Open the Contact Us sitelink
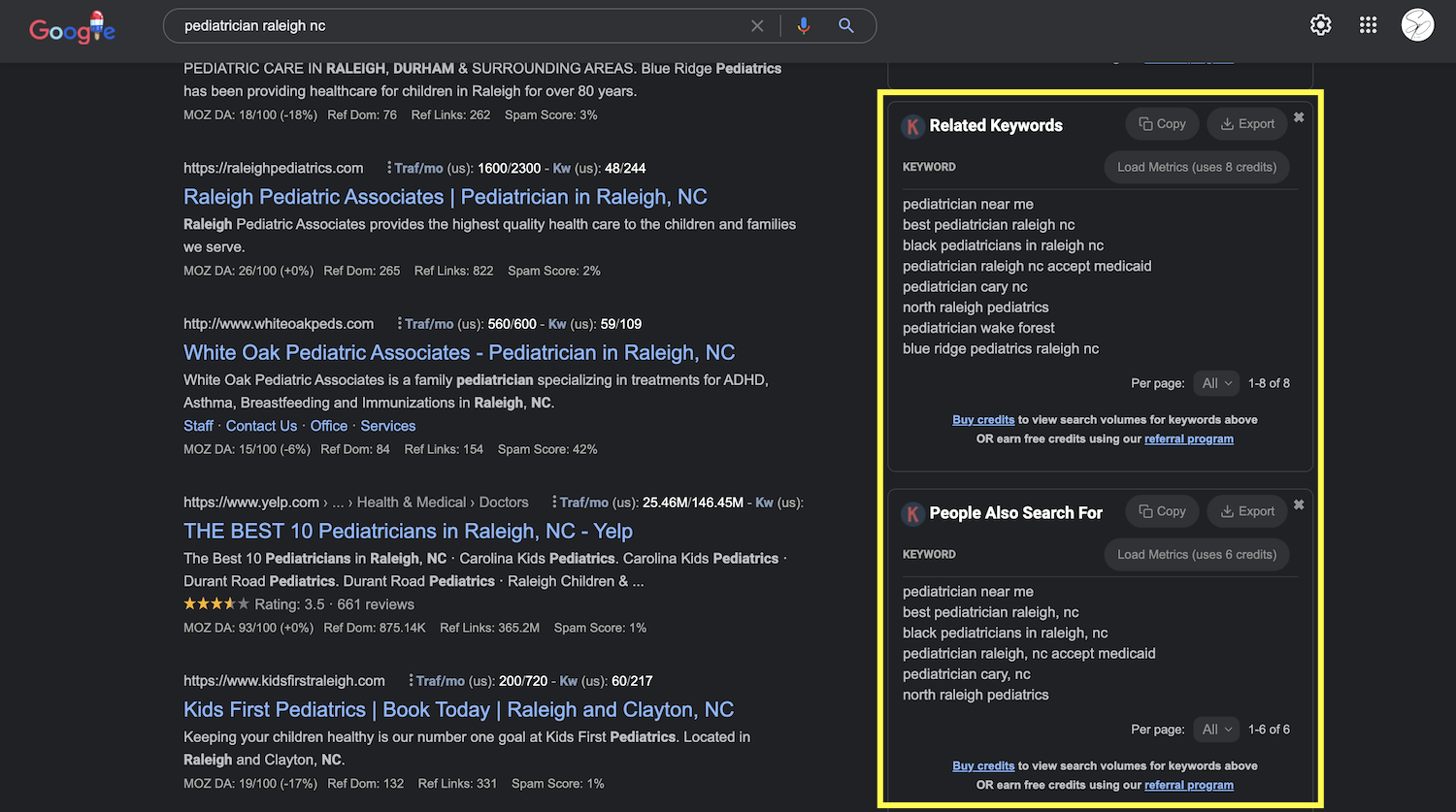The width and height of the screenshot is (1456, 812). click(261, 426)
